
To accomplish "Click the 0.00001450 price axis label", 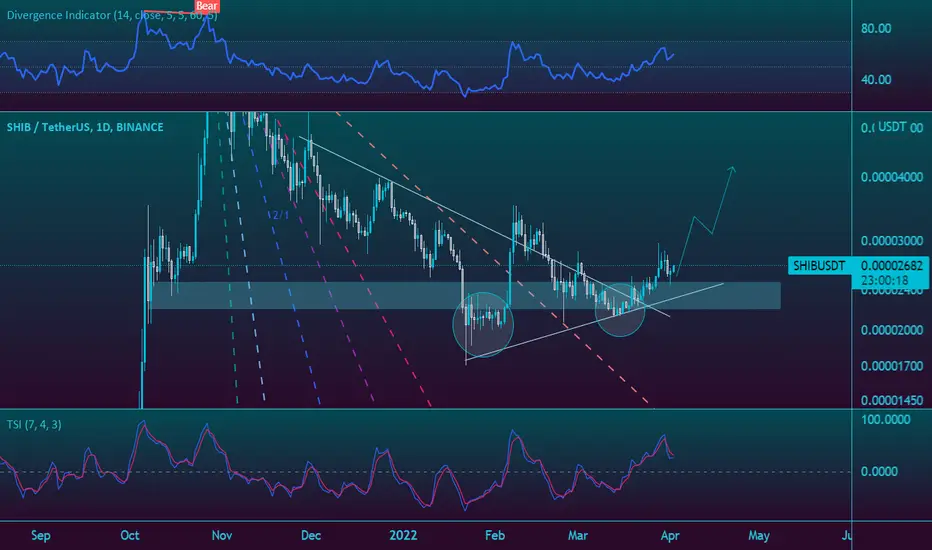I will coord(892,400).
